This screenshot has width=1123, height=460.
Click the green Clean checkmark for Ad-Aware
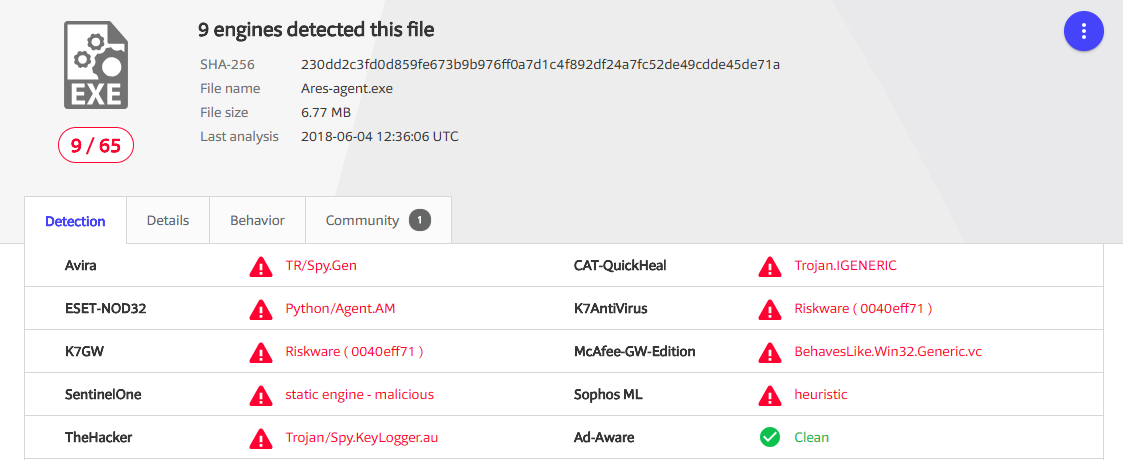pos(769,437)
